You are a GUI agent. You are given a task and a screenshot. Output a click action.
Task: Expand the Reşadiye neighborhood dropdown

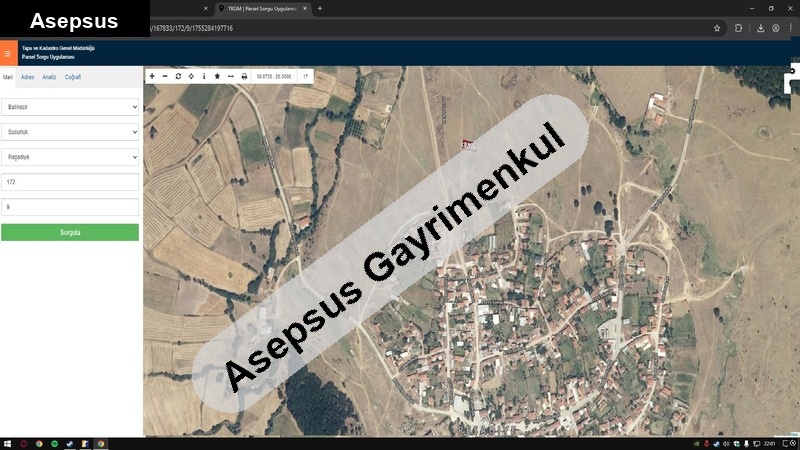(70, 157)
